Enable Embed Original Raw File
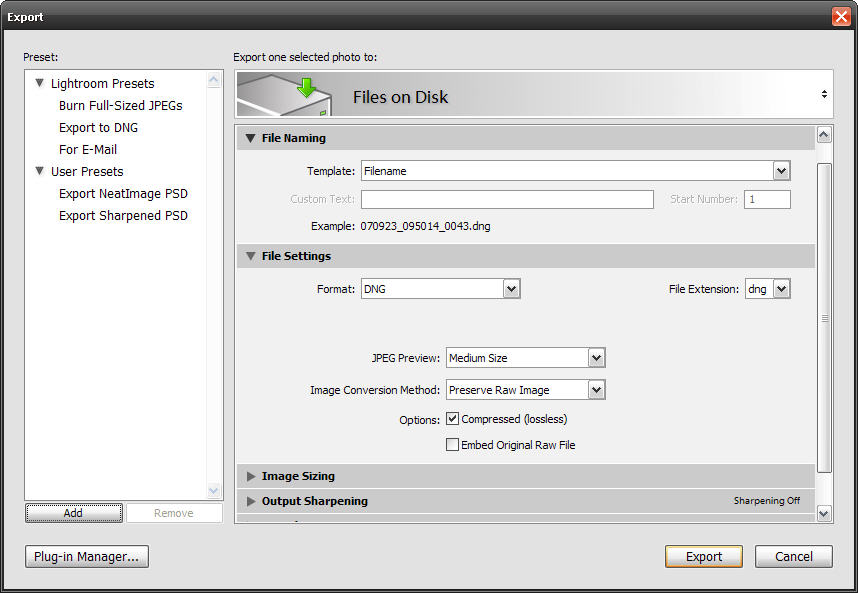Image resolution: width=858 pixels, height=593 pixels. point(452,445)
